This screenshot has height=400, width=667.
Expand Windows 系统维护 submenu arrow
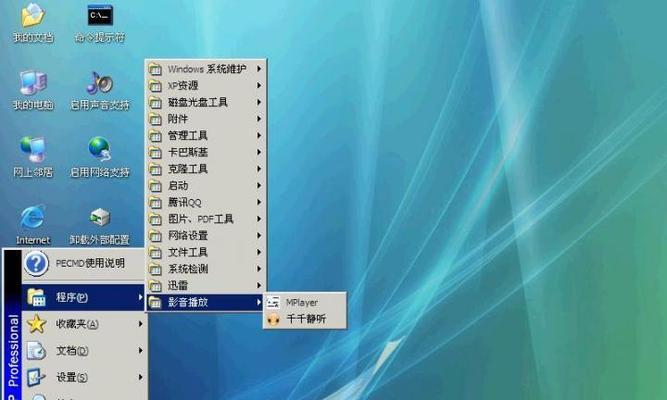(x=259, y=69)
